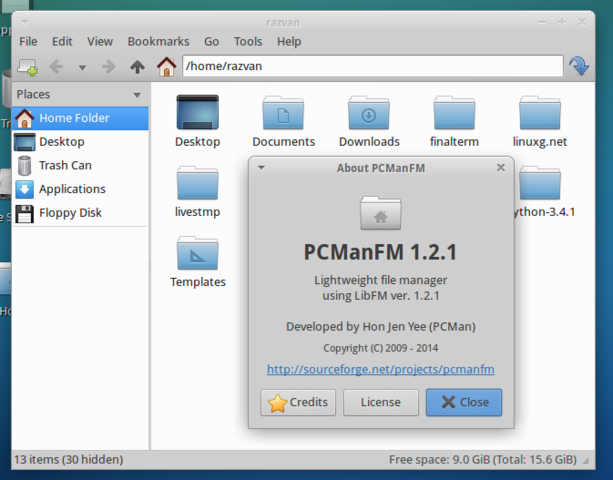Open the navigation history dropdown arrow

coord(82,68)
